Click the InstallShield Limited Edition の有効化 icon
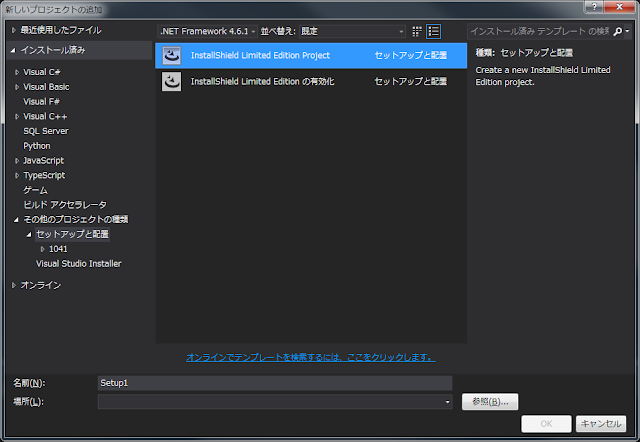640x442 pixels. tap(171, 82)
